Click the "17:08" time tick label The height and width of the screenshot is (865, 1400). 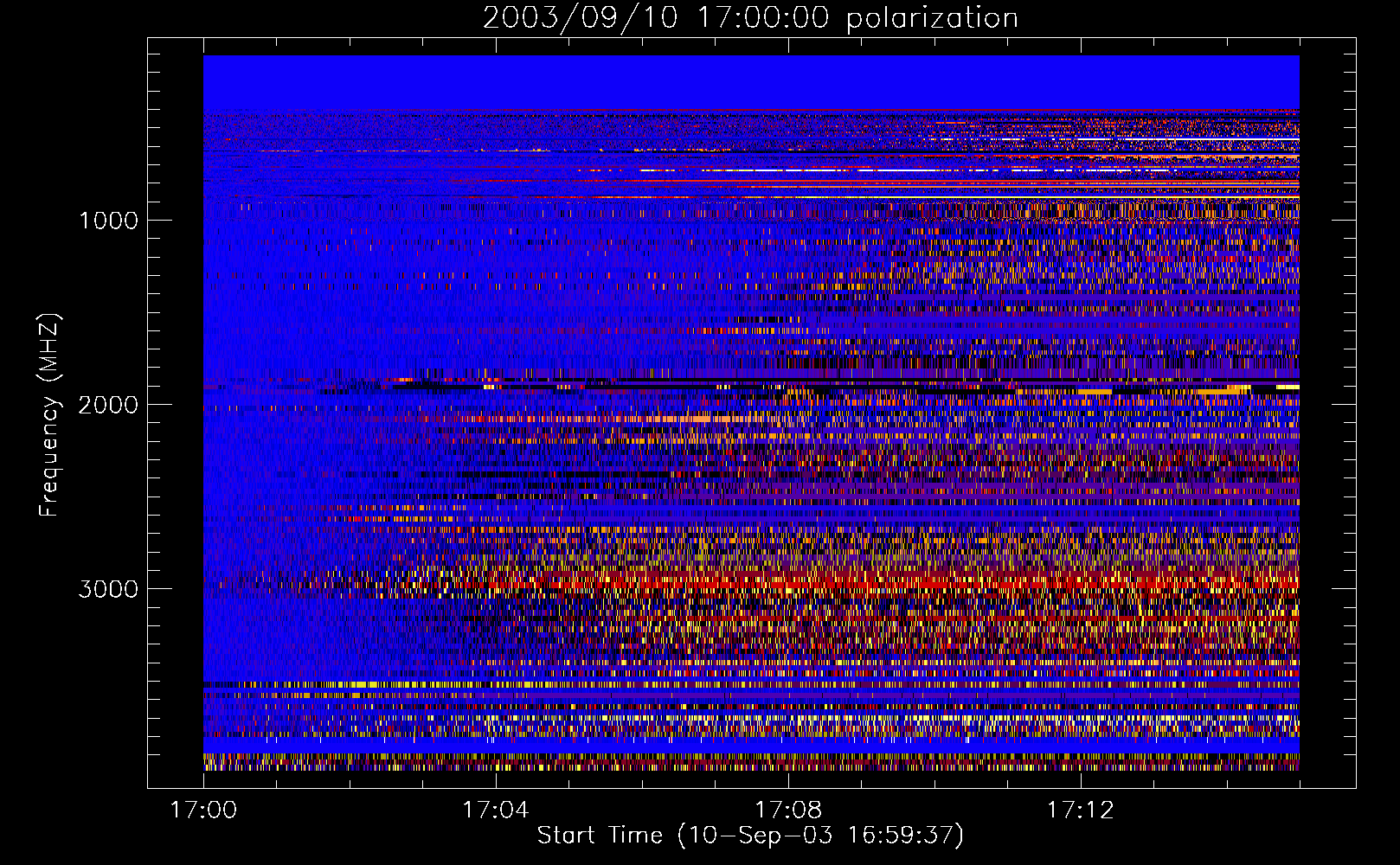click(x=787, y=811)
